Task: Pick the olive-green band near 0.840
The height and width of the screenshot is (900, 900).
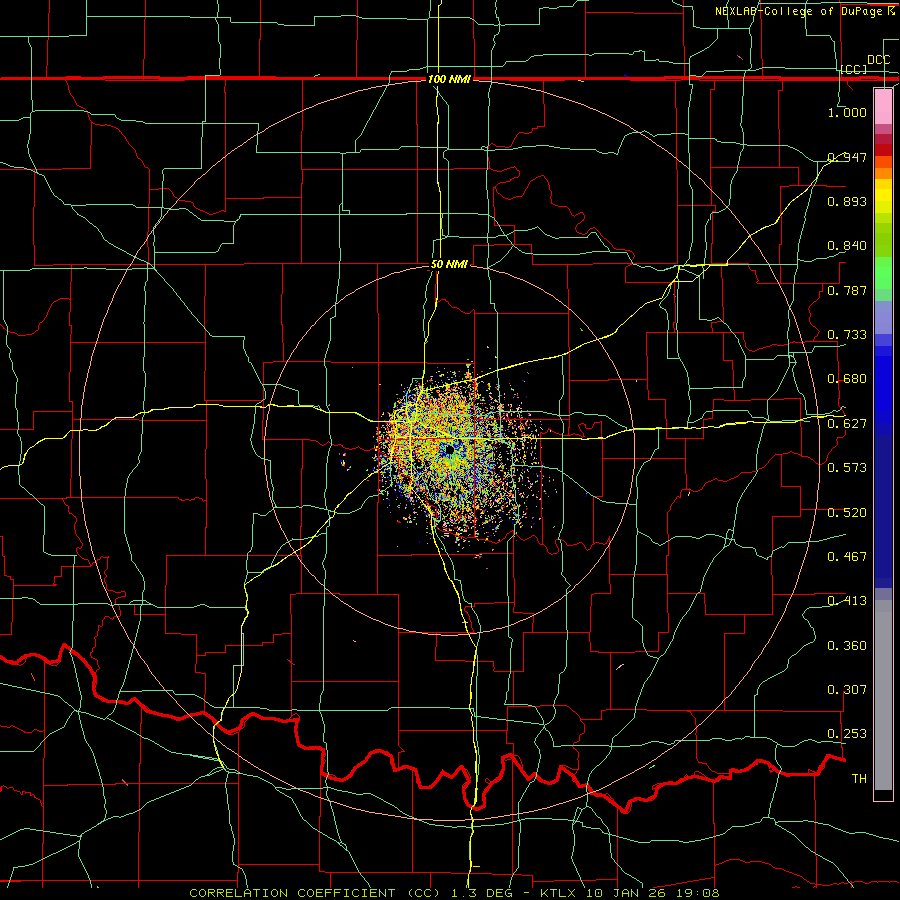Action: tap(883, 240)
